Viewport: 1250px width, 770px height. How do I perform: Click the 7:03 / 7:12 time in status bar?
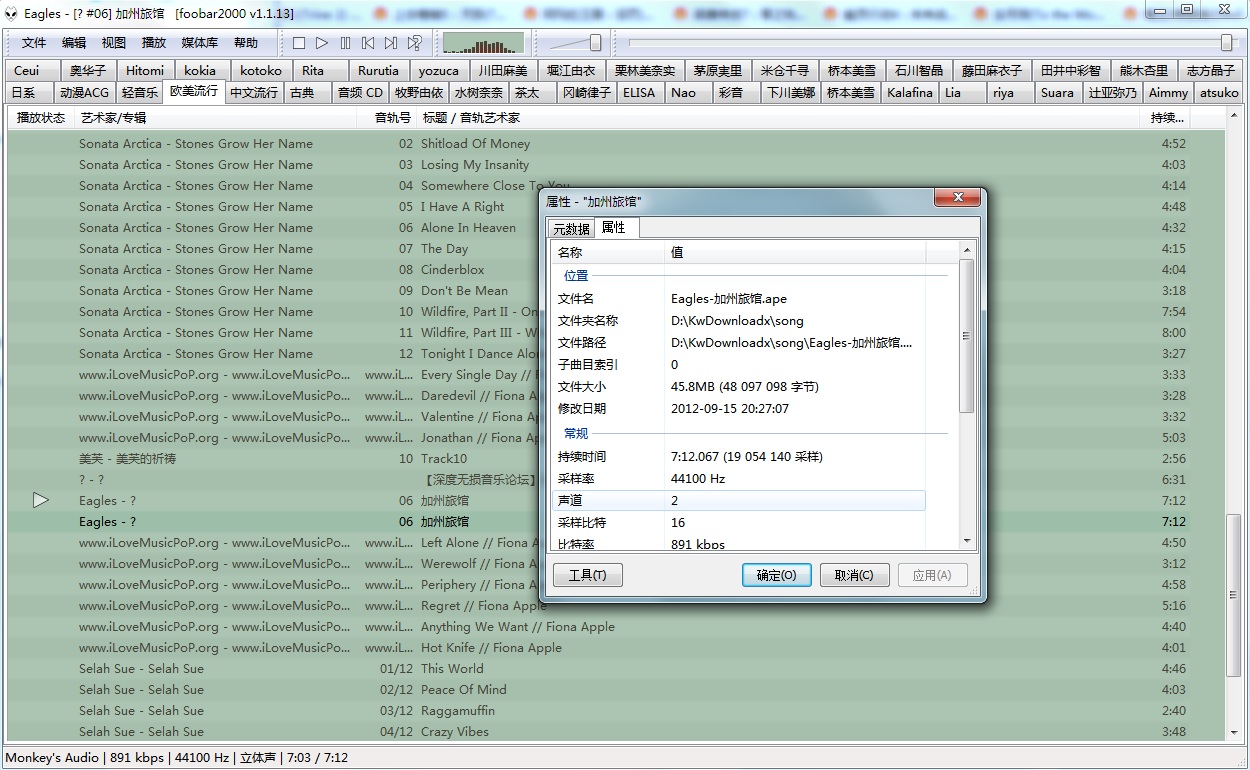tap(317, 758)
